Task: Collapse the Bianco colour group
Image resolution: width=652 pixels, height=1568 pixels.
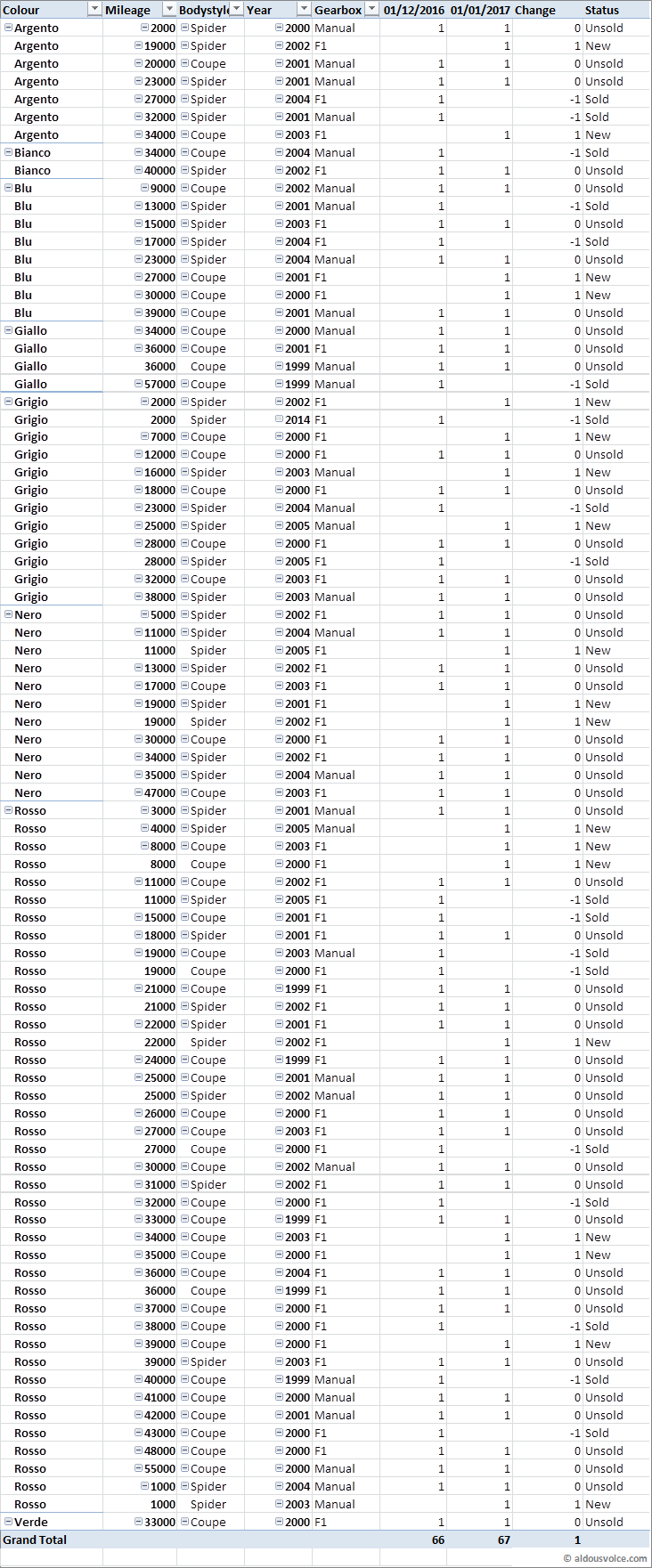Action: [x=9, y=152]
